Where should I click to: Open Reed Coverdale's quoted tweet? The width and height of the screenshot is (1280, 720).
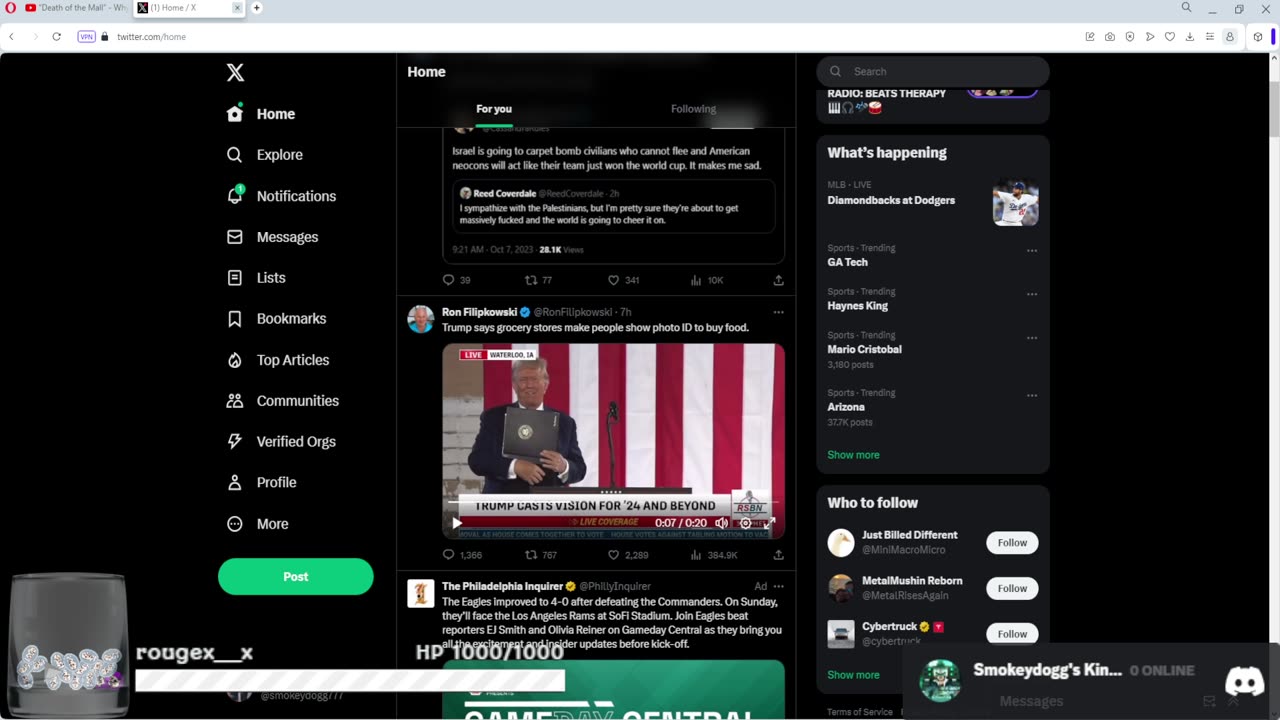[x=613, y=206]
